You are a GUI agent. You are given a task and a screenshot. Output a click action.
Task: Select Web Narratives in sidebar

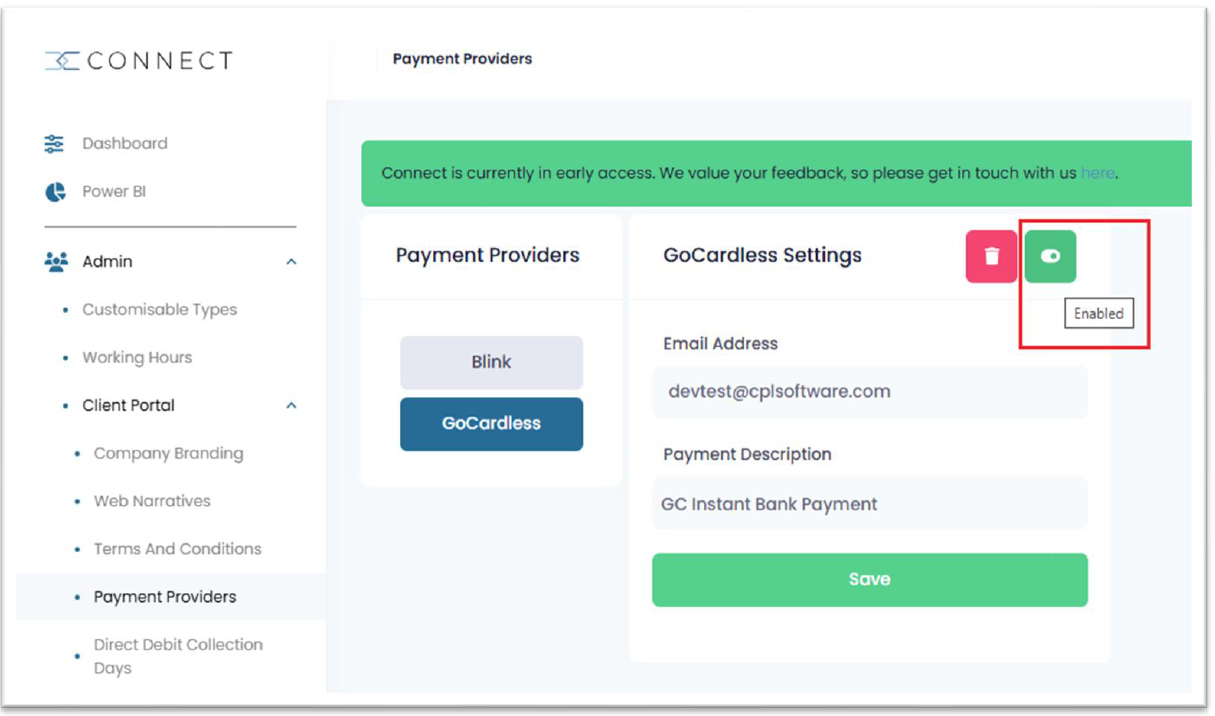[x=152, y=501]
